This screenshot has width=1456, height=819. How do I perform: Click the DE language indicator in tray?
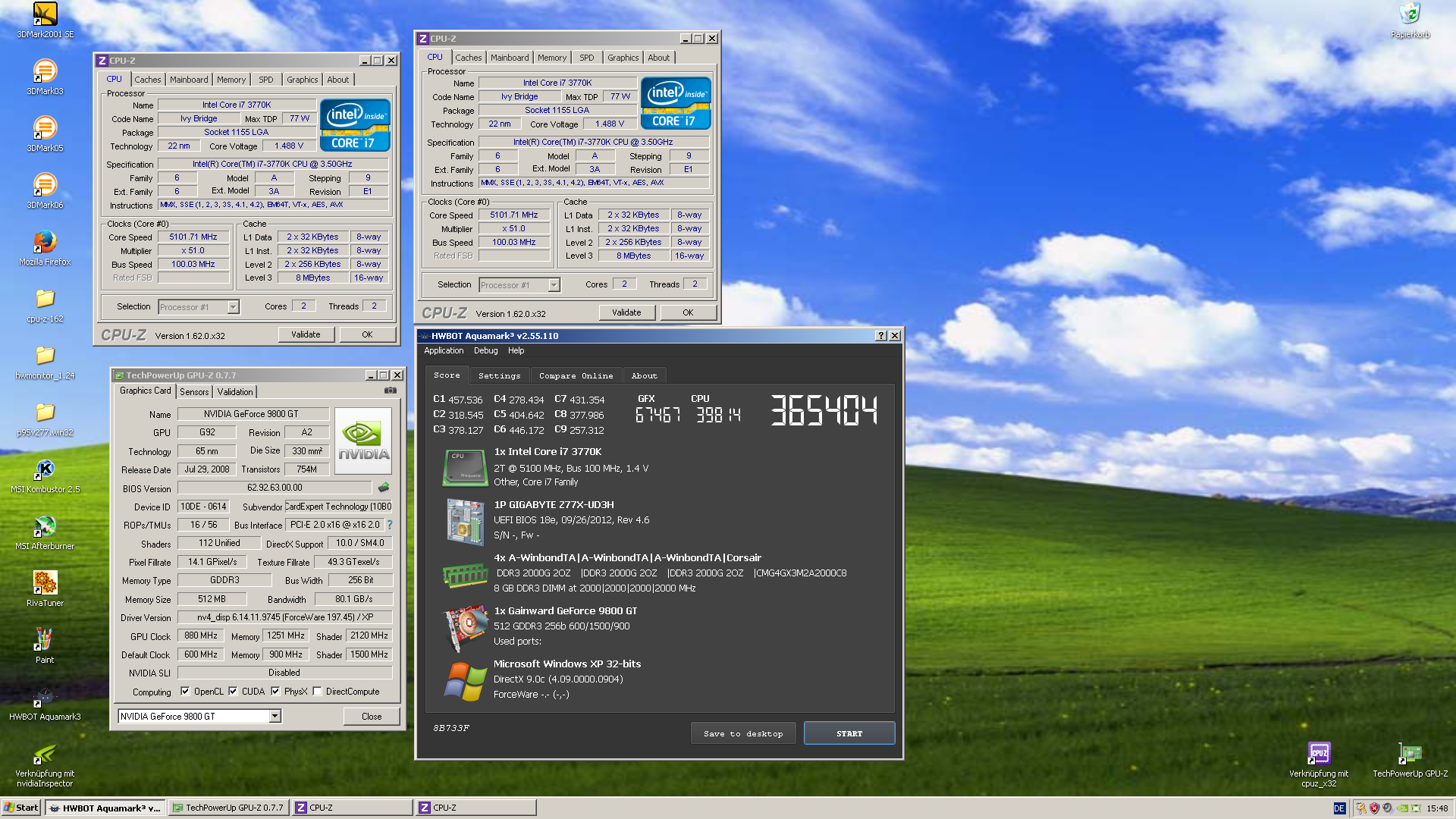point(1339,808)
